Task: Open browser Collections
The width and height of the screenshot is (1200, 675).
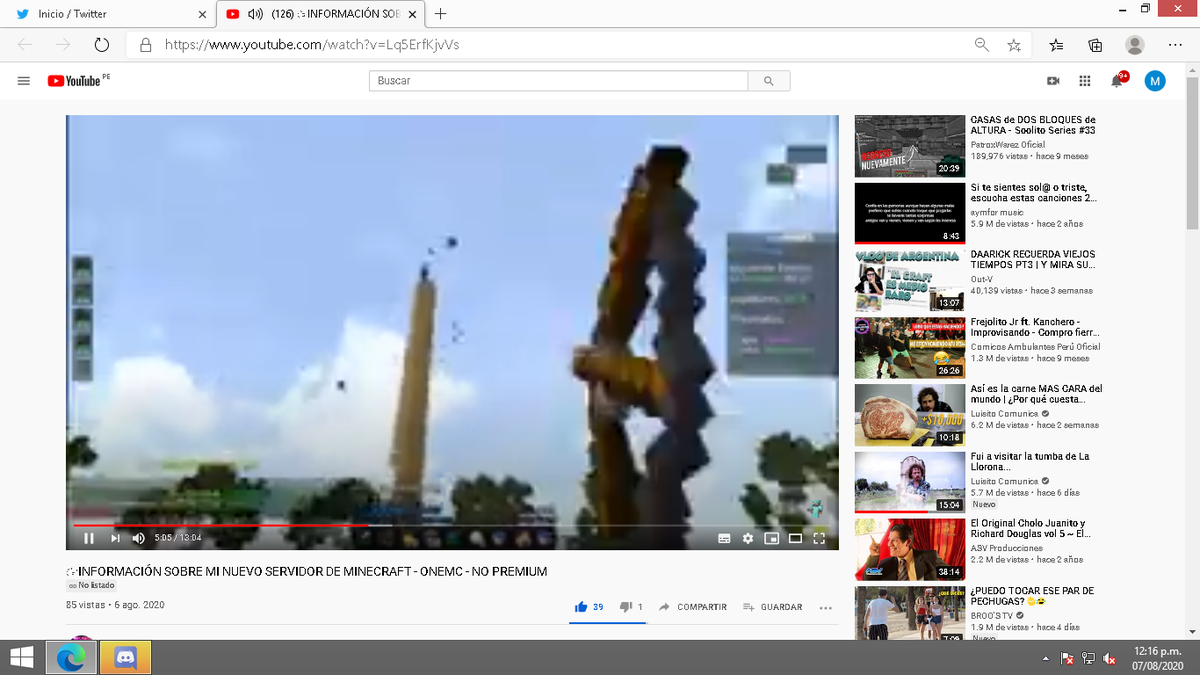Action: 1095,45
